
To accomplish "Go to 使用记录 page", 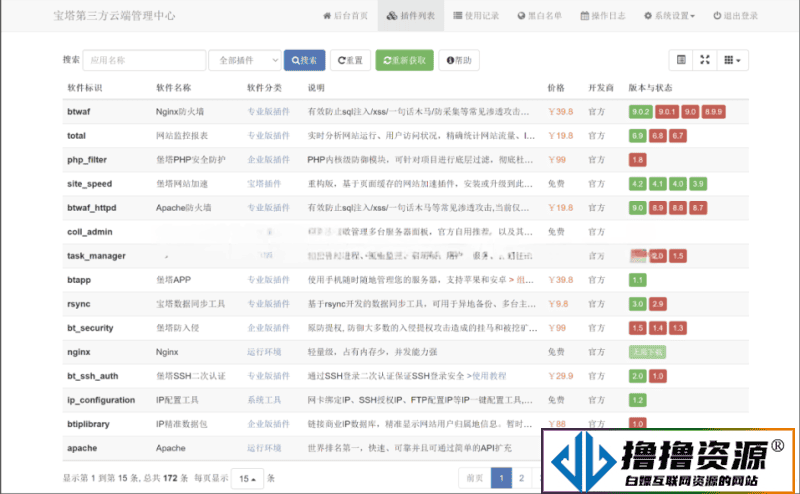I will pyautogui.click(x=476, y=16).
